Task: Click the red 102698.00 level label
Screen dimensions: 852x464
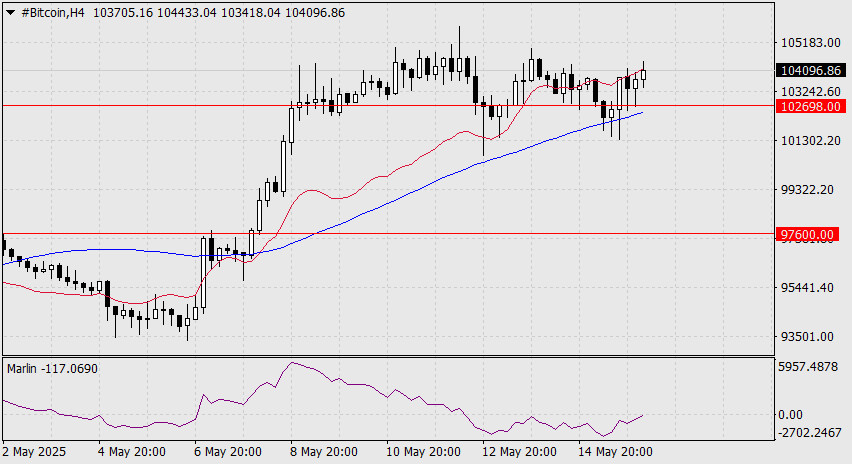Action: 811,106
